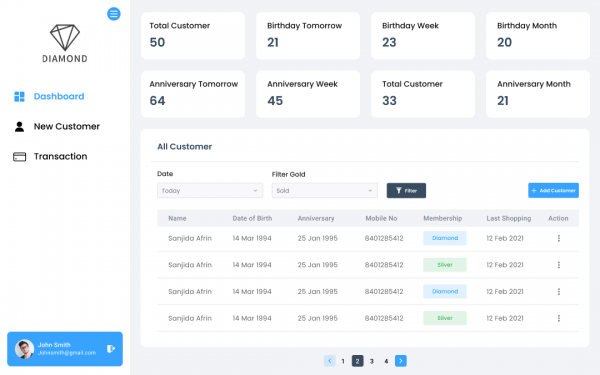This screenshot has height=375, width=600.
Task: Click the Transaction card icon
Action: click(x=20, y=157)
